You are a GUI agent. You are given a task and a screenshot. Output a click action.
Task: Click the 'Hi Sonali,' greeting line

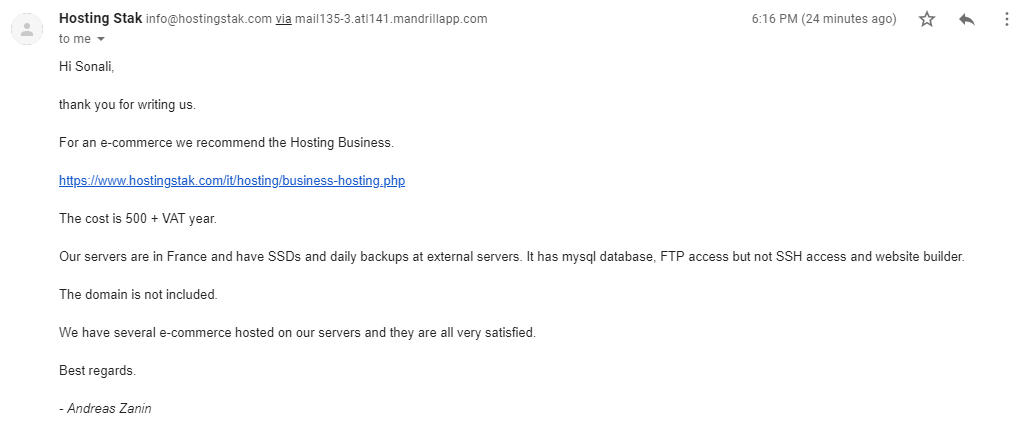[87, 66]
